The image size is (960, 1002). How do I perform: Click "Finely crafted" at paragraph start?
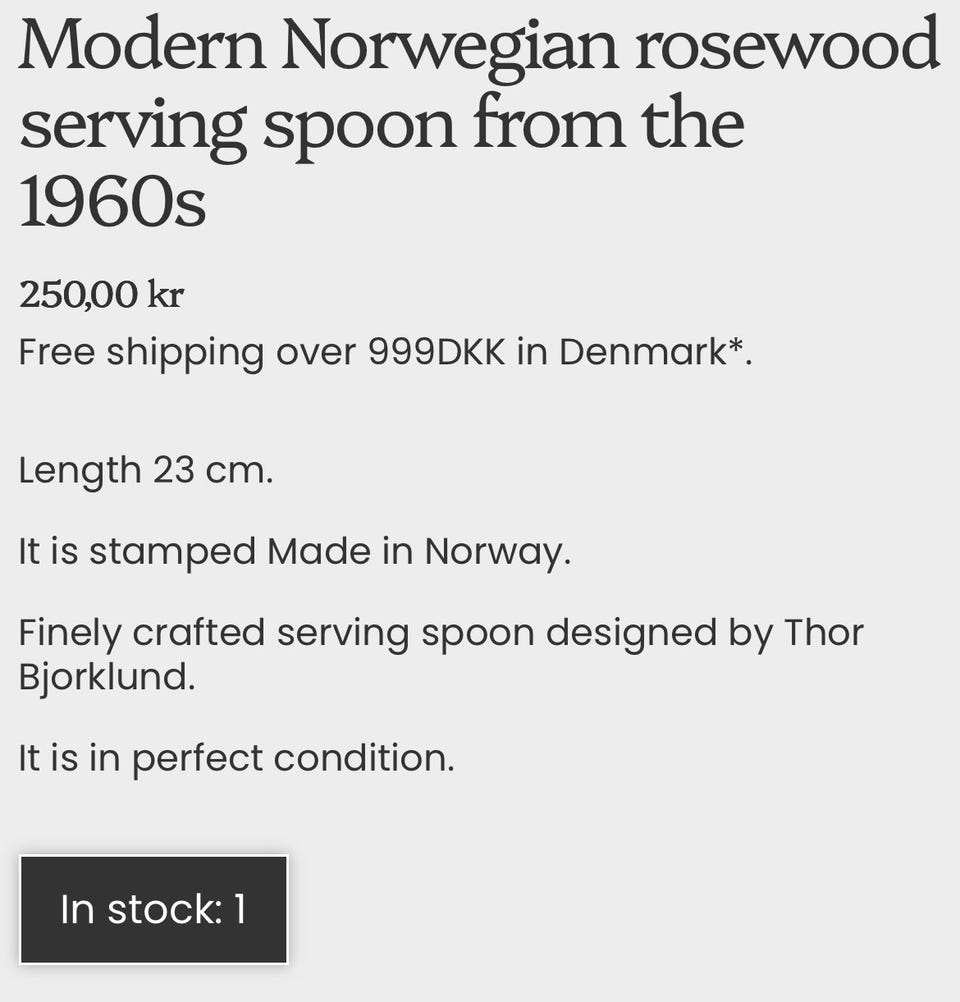[x=141, y=632]
